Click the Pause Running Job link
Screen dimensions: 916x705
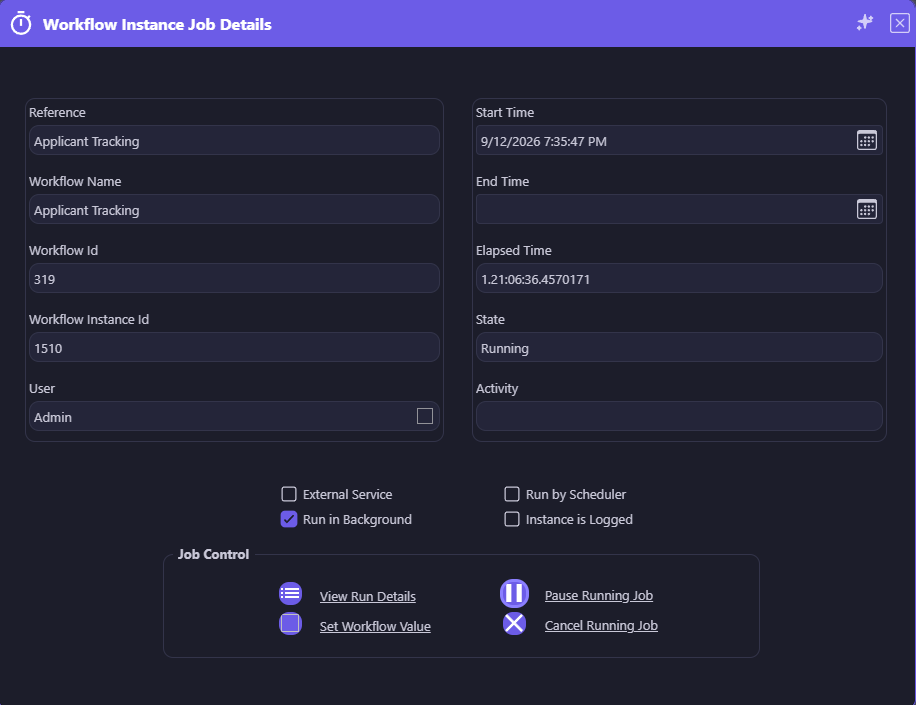[599, 595]
